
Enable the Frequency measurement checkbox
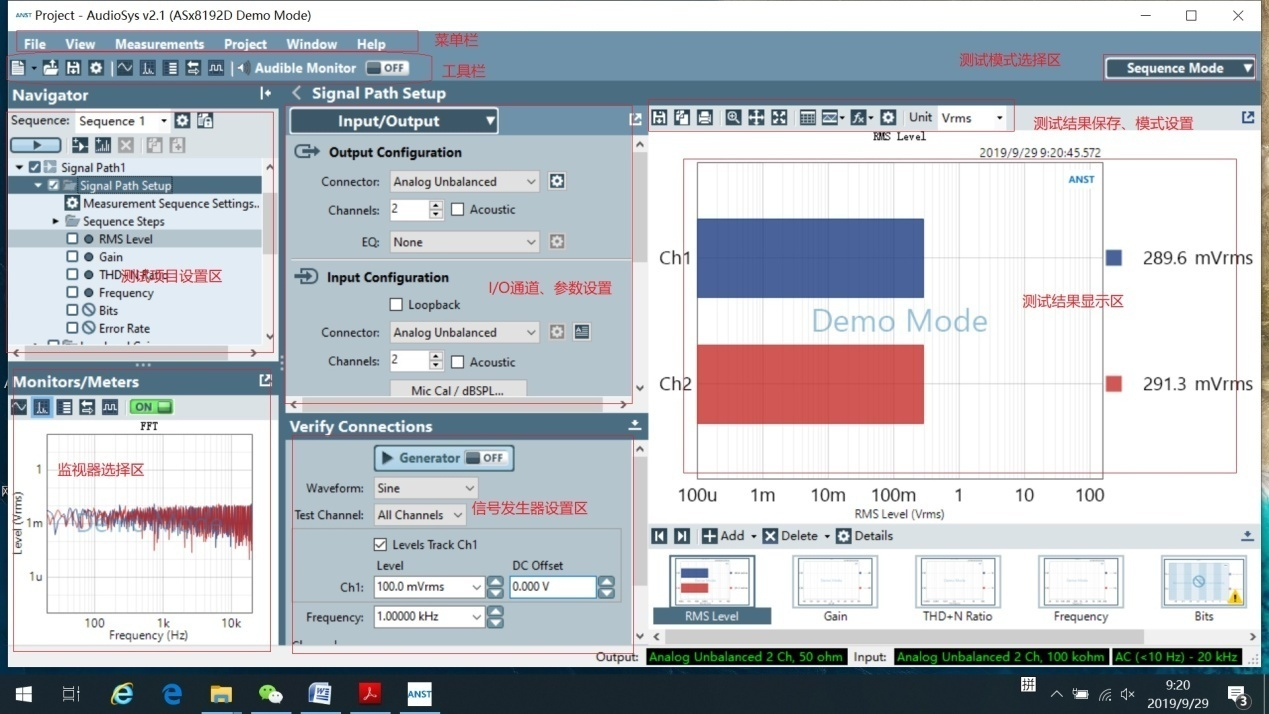point(72,293)
